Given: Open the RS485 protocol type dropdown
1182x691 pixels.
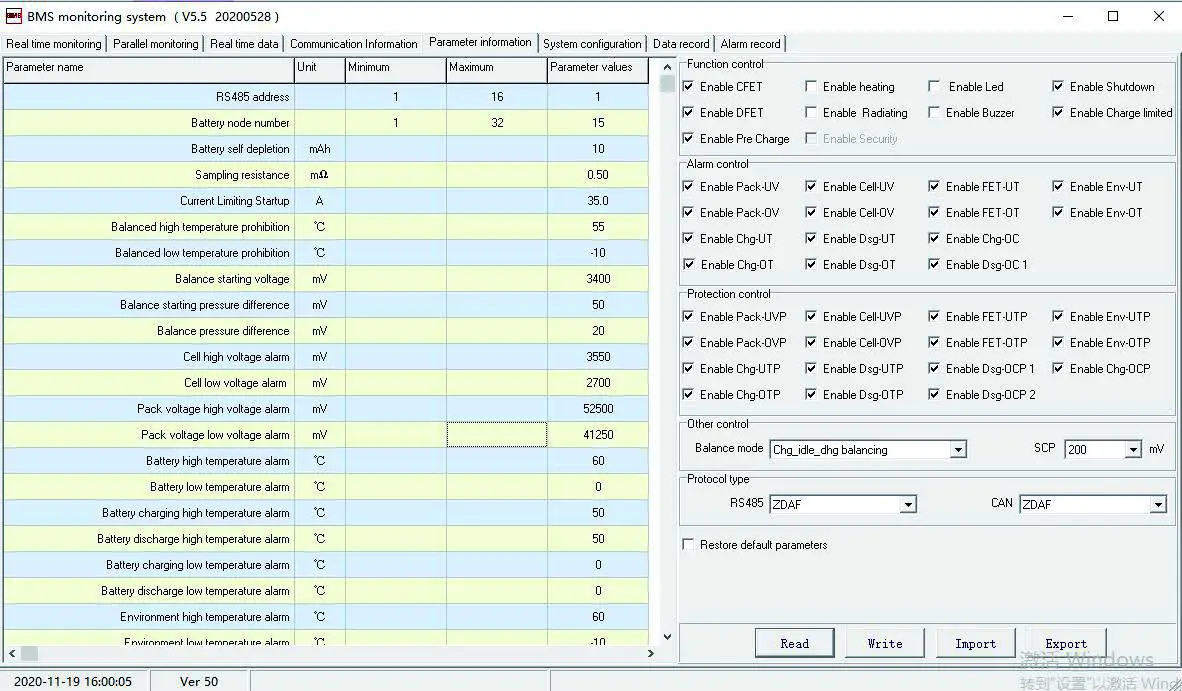Looking at the screenshot, I should (909, 504).
